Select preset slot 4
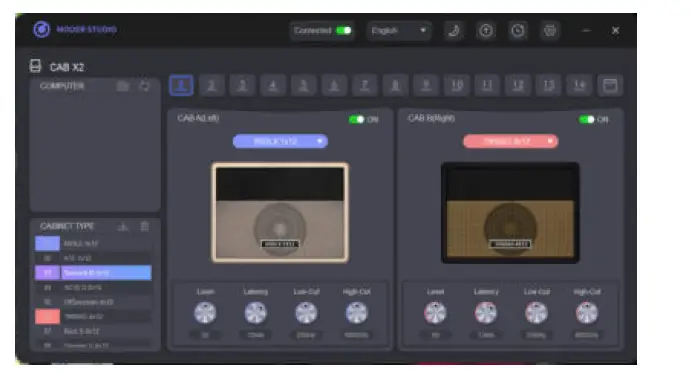The image size is (694, 376). [x=273, y=85]
